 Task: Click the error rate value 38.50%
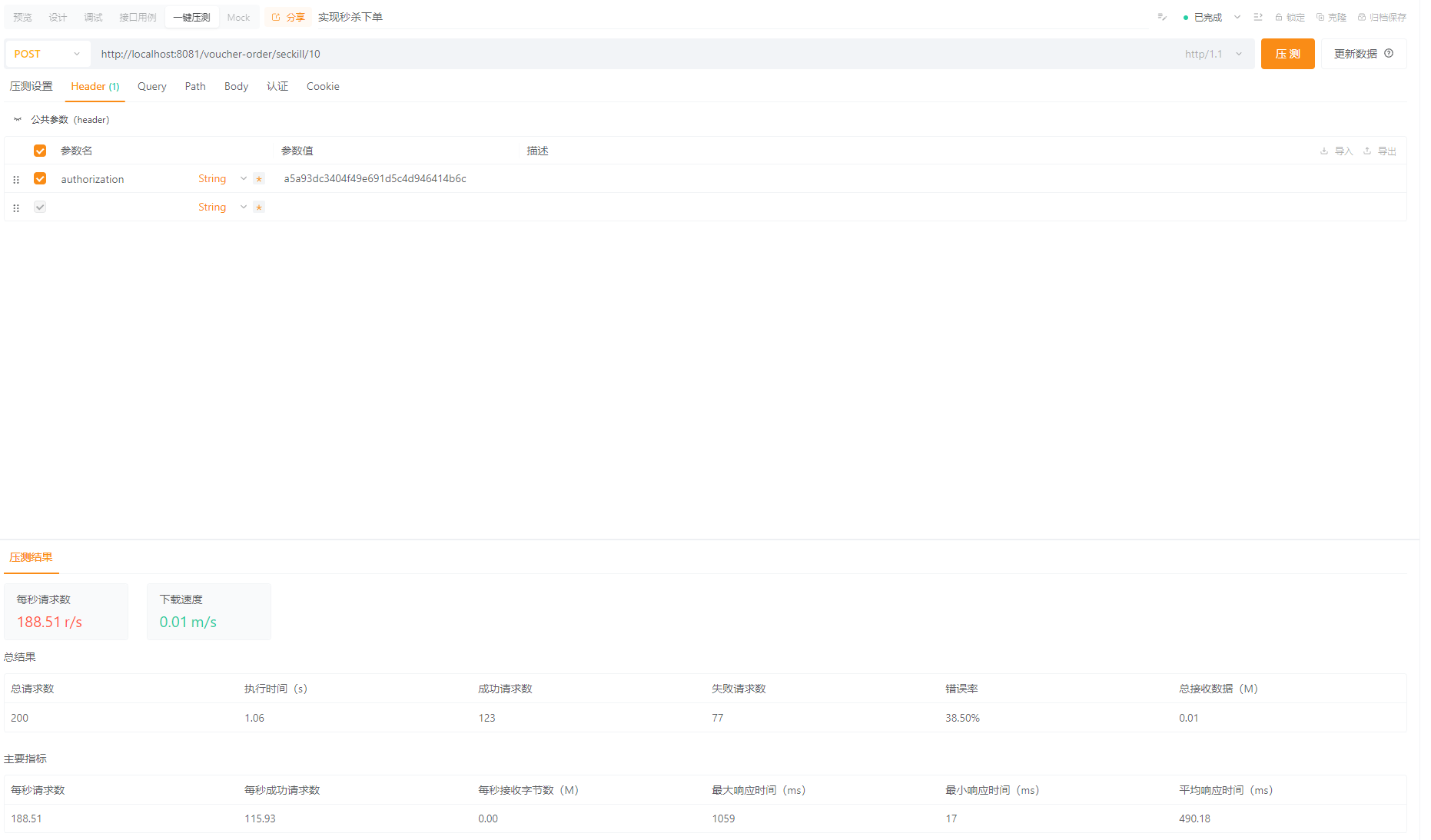click(962, 718)
